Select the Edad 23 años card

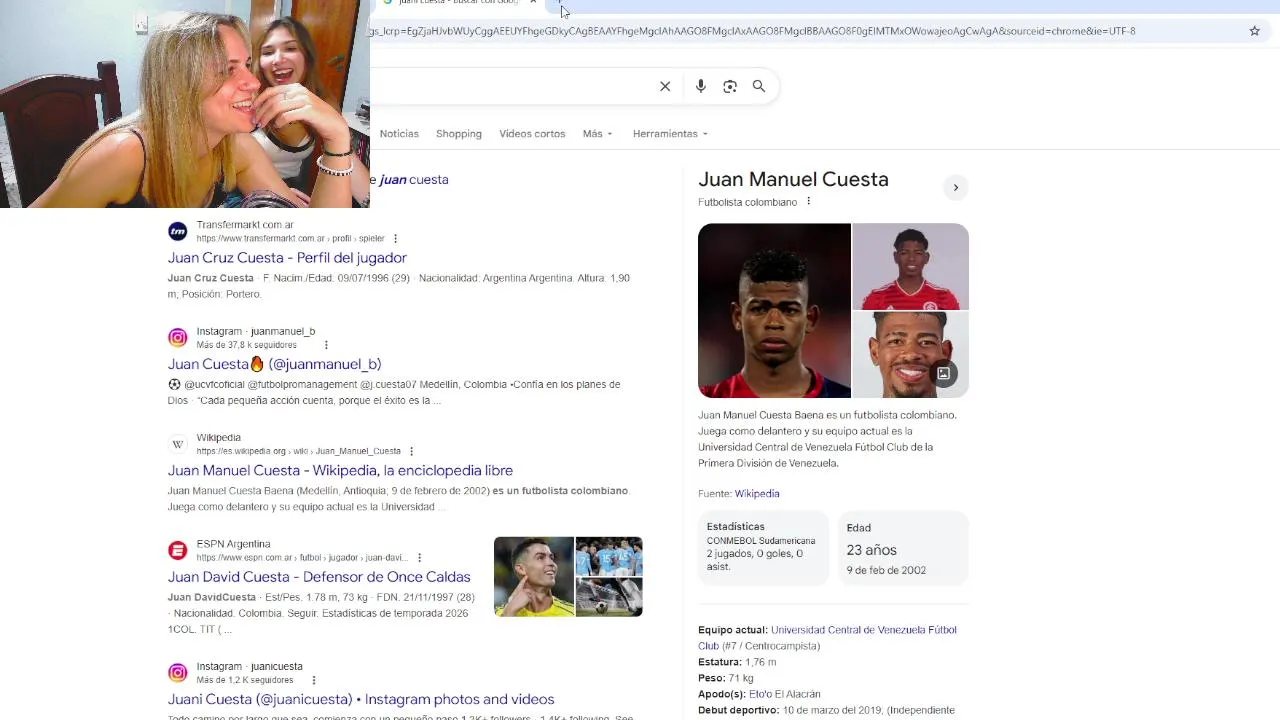(x=903, y=547)
